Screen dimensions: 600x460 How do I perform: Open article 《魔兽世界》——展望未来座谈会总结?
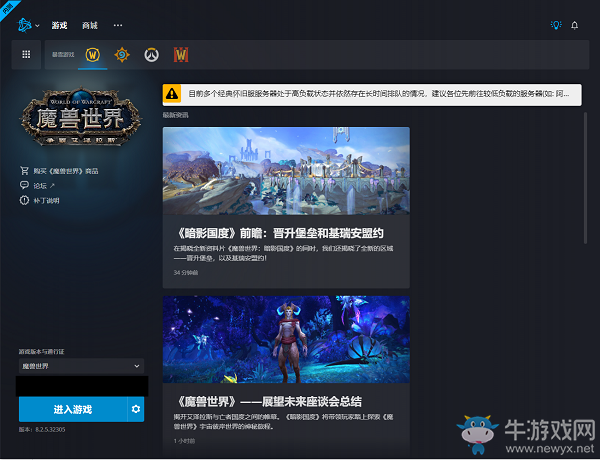269,401
